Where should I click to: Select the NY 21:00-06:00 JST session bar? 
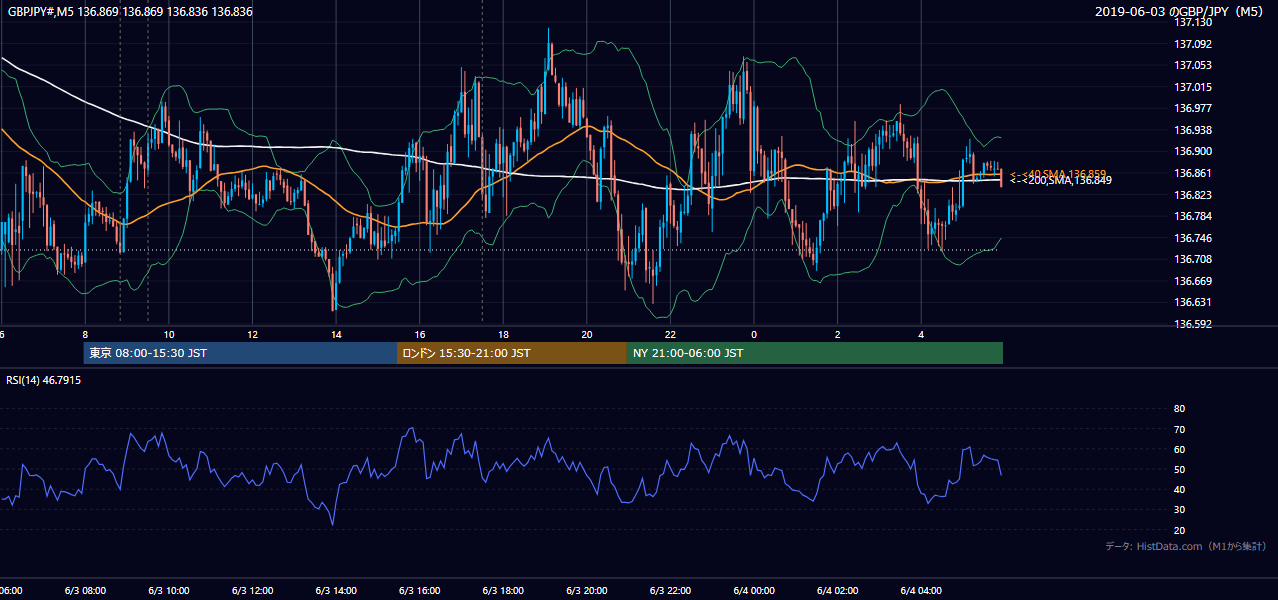815,353
